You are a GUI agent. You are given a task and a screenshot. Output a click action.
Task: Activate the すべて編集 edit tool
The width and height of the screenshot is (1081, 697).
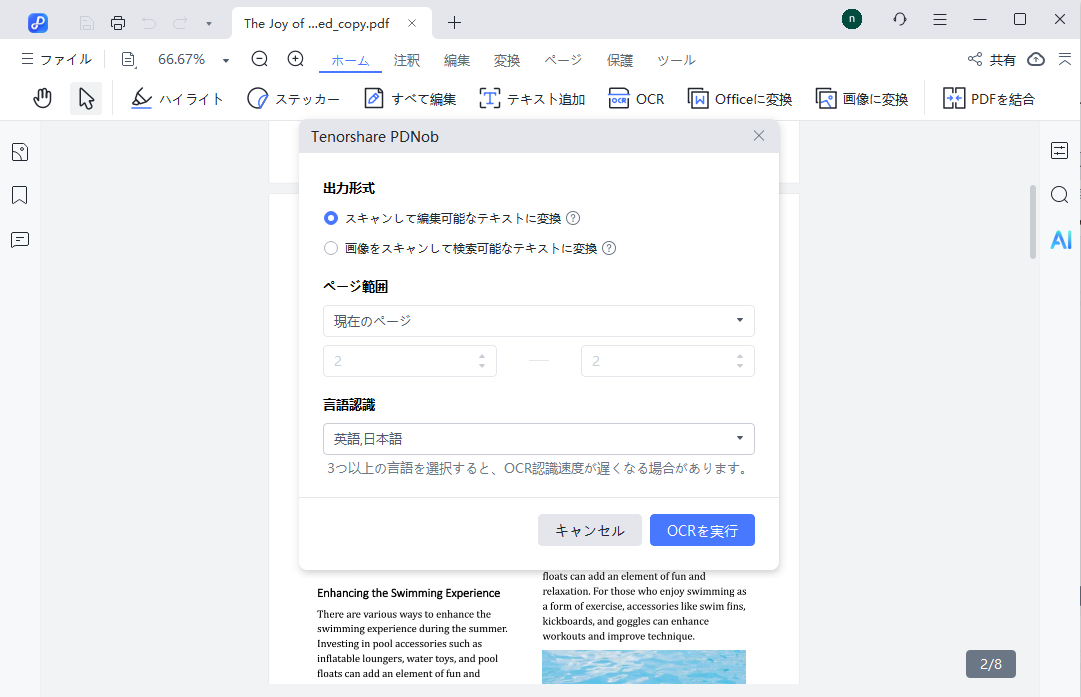(x=409, y=98)
